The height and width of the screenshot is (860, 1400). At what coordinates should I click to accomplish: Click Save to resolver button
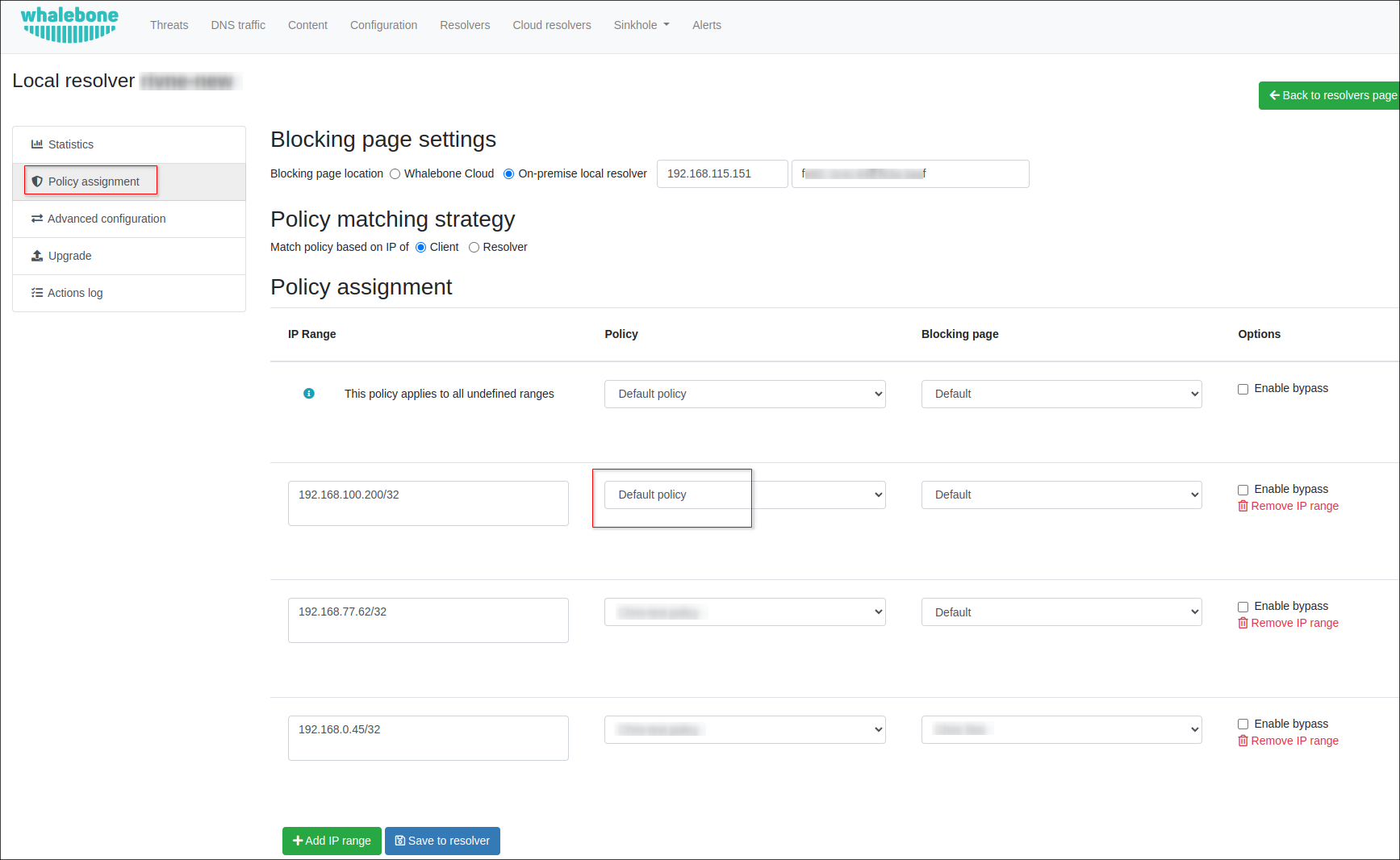coord(442,841)
